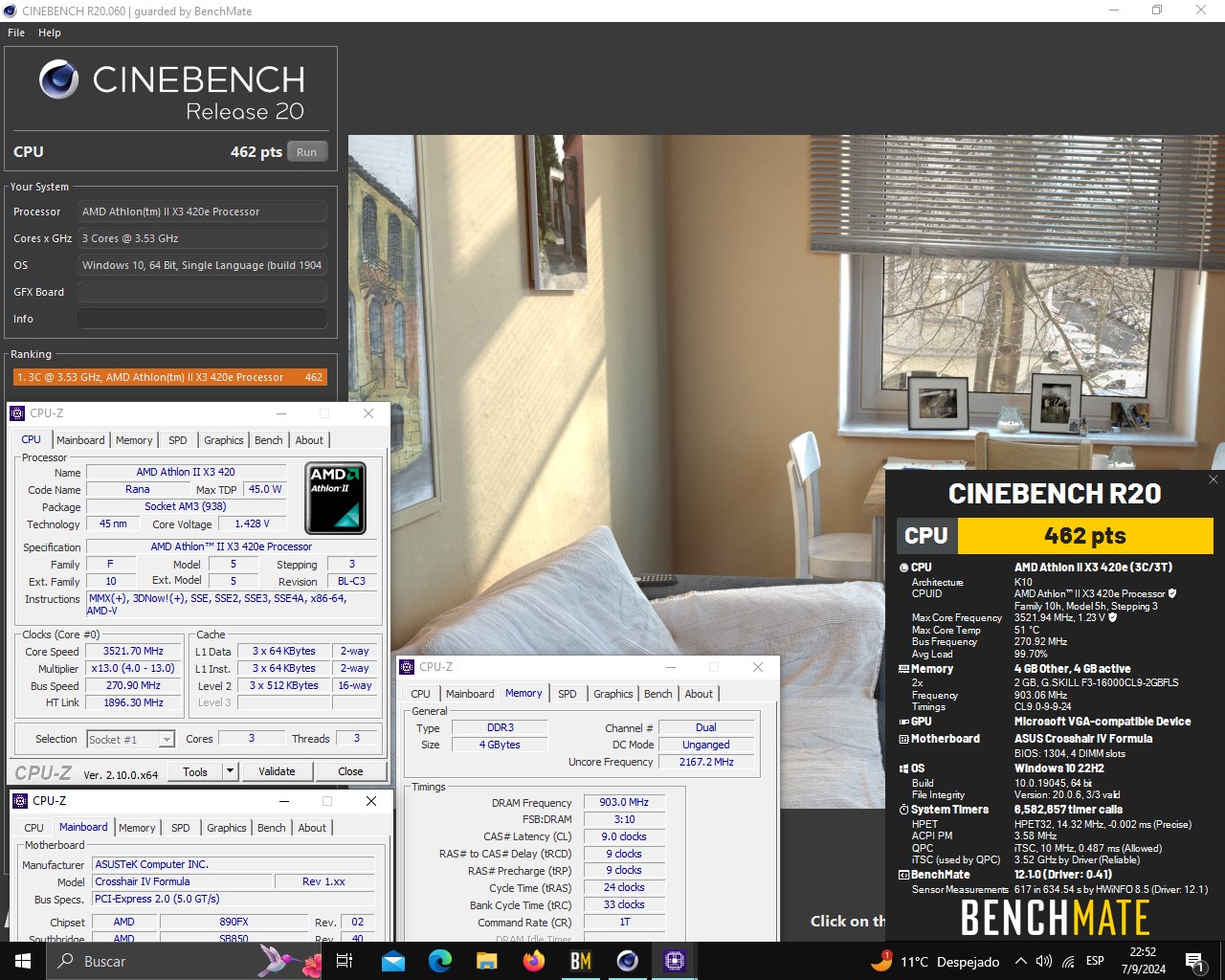Screen dimensions: 1225x980
Task: Open About tab in the CPU-Z Mainboard window
Action: (x=312, y=828)
